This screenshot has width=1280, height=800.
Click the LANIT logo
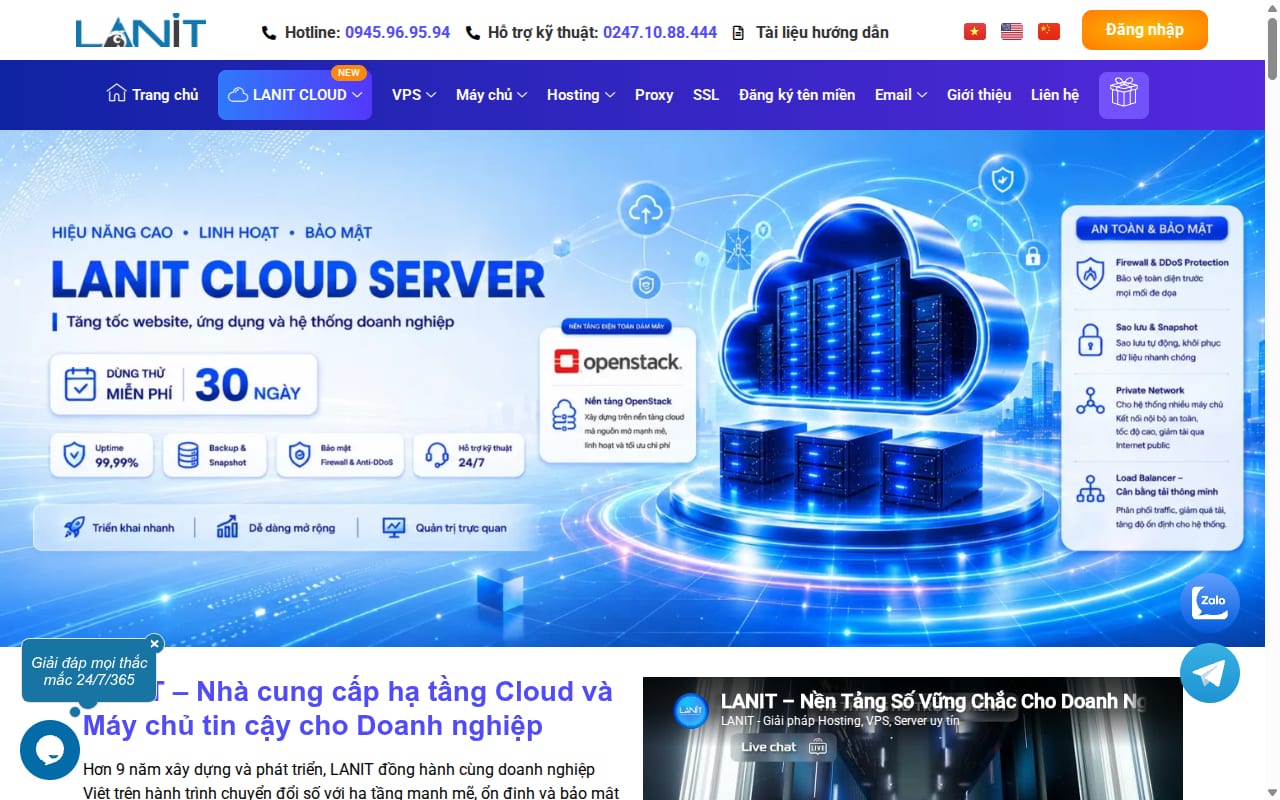coord(141,31)
